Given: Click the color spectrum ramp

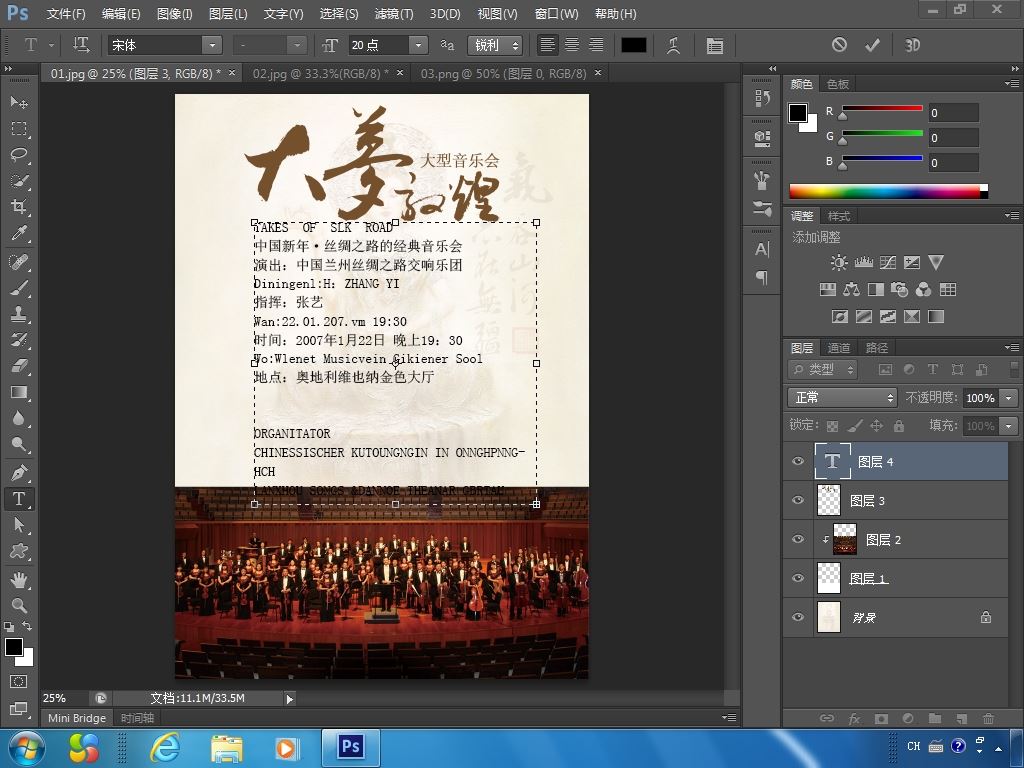Looking at the screenshot, I should (888, 191).
